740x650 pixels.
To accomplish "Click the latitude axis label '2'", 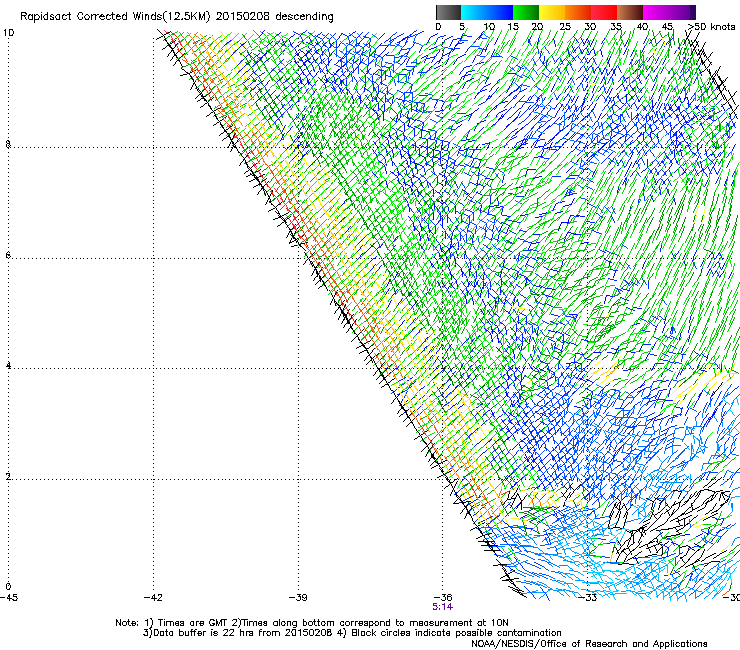I will pos(8,477).
